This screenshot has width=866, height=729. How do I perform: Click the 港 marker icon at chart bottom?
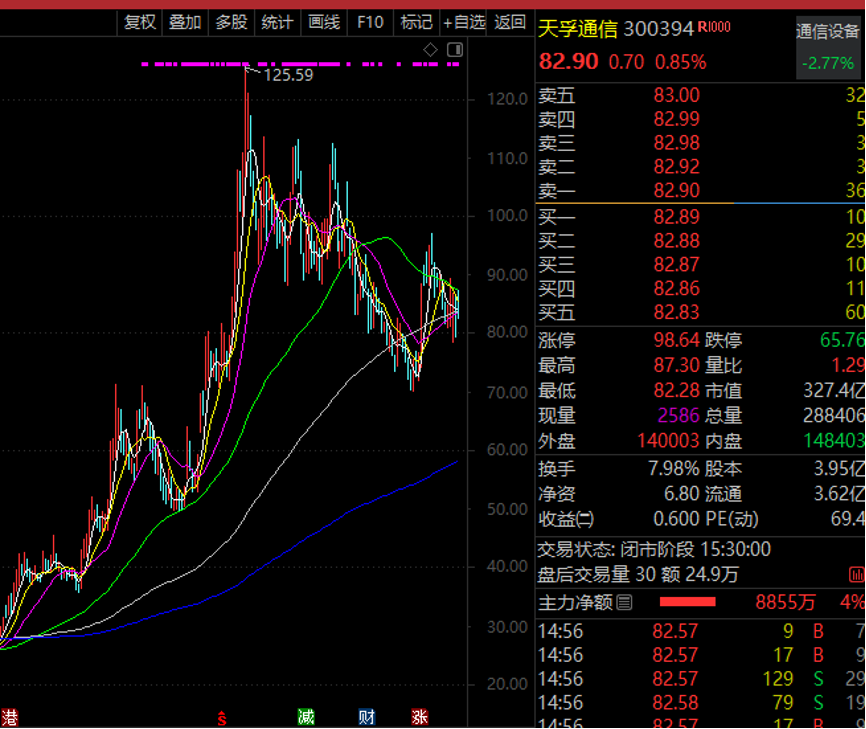click(9, 717)
